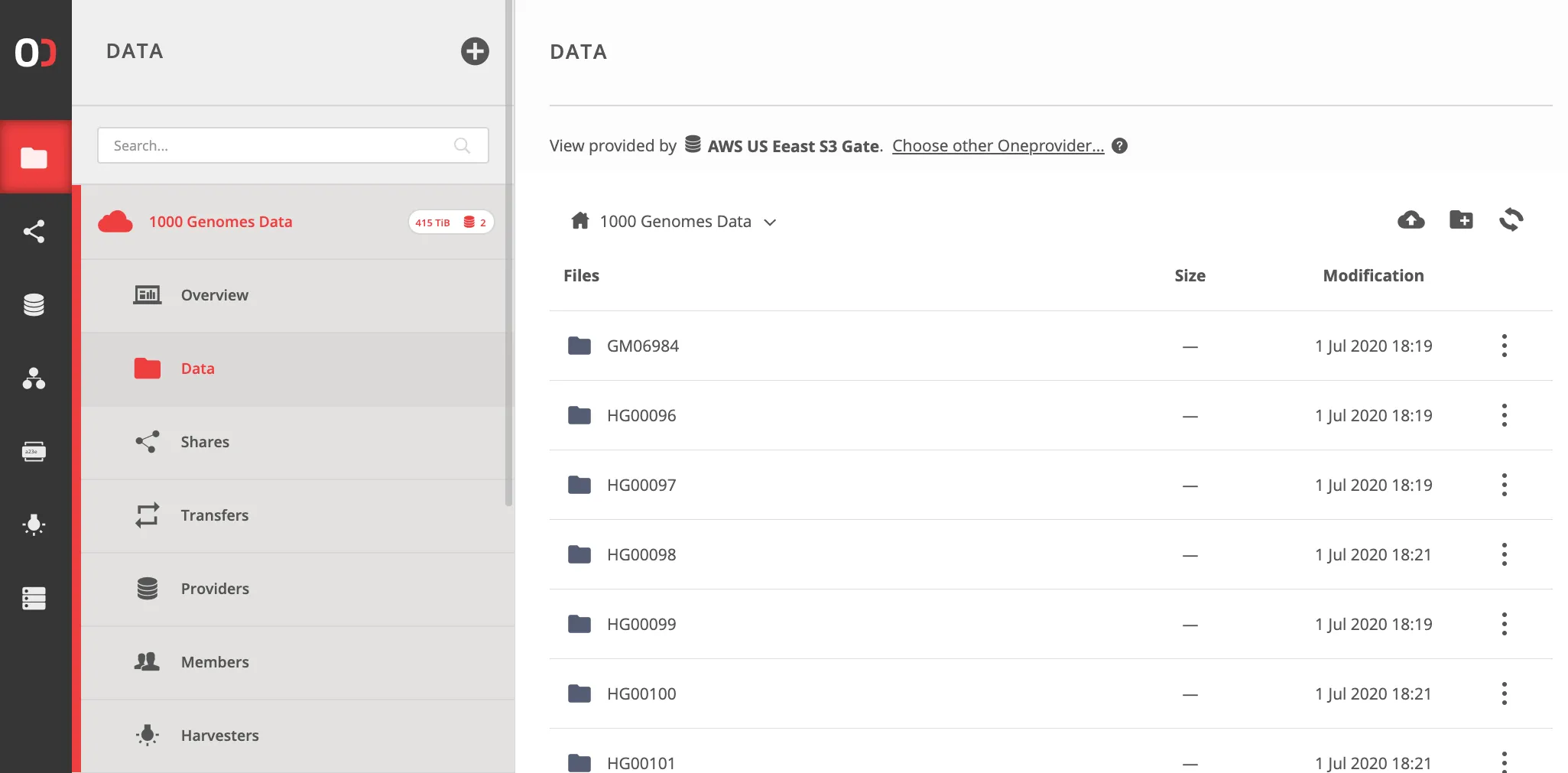Upload files using the cloud upload icon
Image resolution: width=1568 pixels, height=773 pixels.
1411,220
